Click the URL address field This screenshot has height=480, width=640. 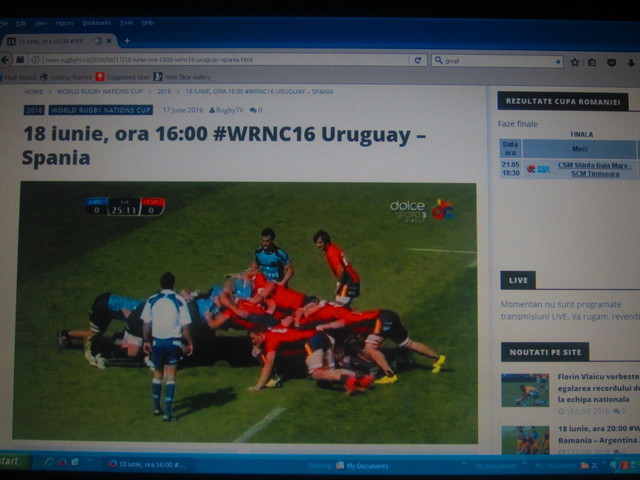[224, 60]
